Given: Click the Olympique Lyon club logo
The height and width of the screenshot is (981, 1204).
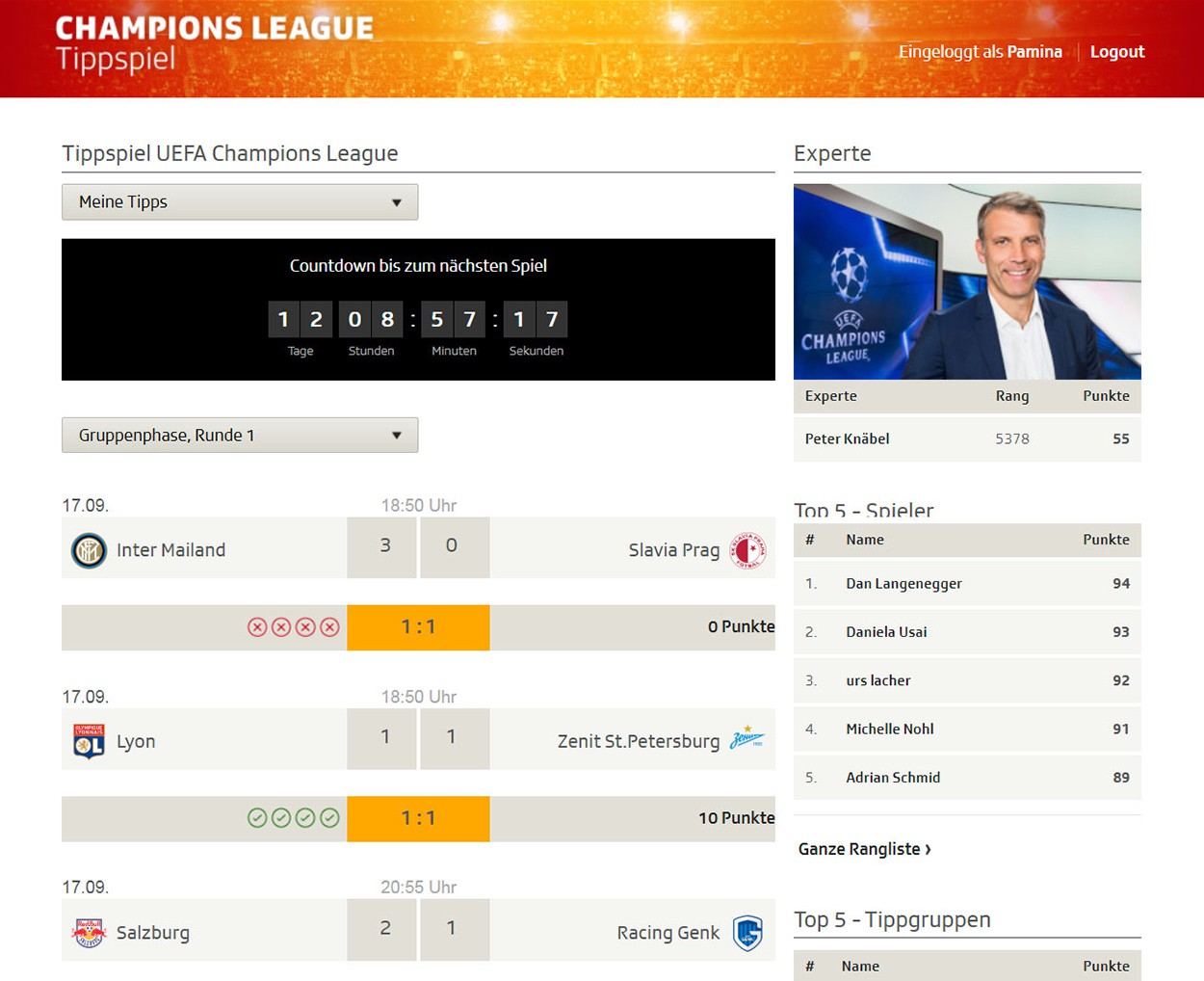Looking at the screenshot, I should pyautogui.click(x=89, y=741).
